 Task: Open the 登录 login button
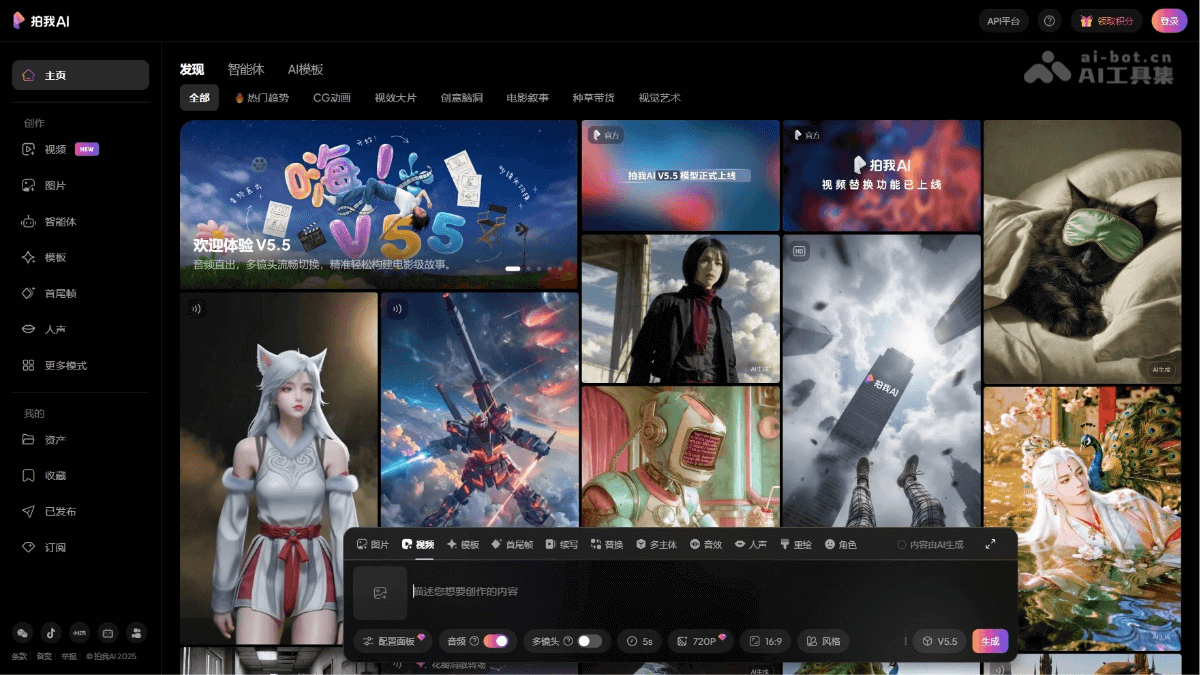coord(1168,20)
